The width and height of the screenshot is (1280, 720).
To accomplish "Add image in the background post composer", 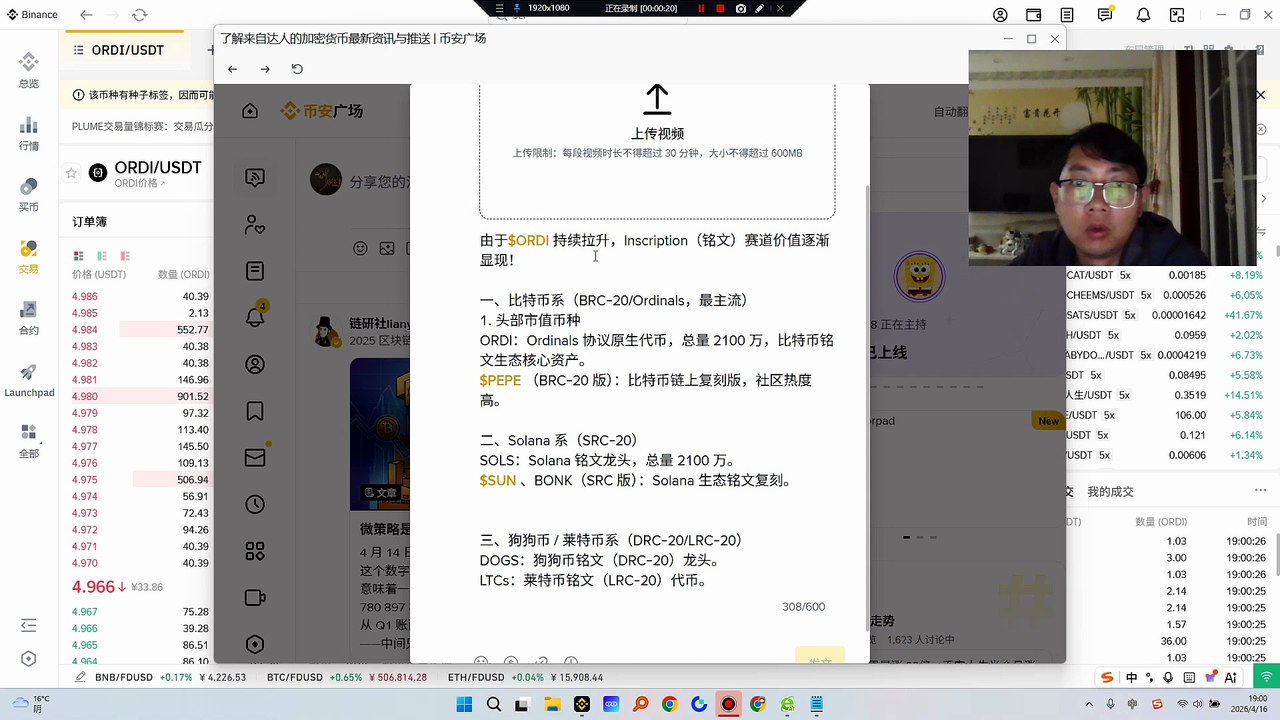I will pos(387,248).
